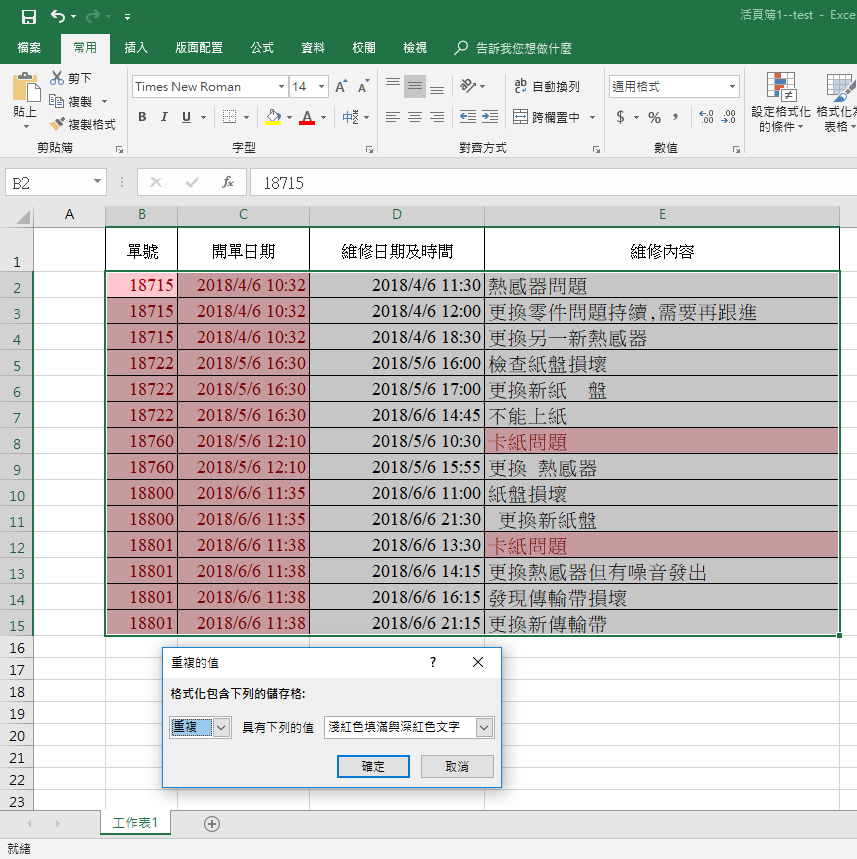The width and height of the screenshot is (857, 859).
Task: Apply the yellow fill color bucket
Action: (273, 117)
